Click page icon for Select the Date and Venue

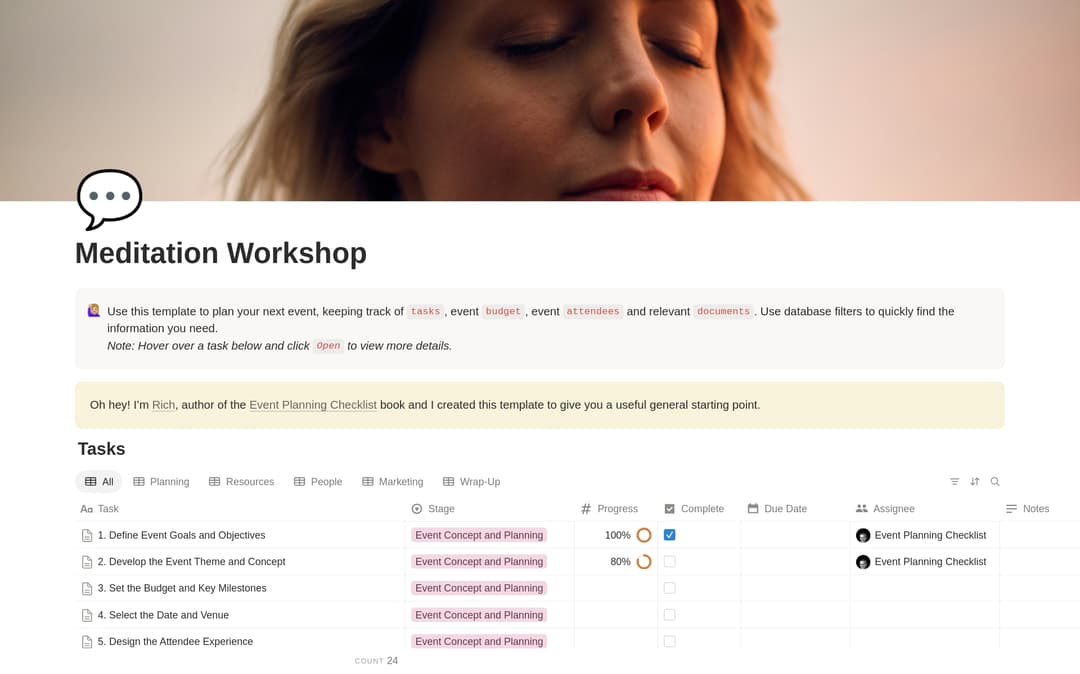[87, 615]
